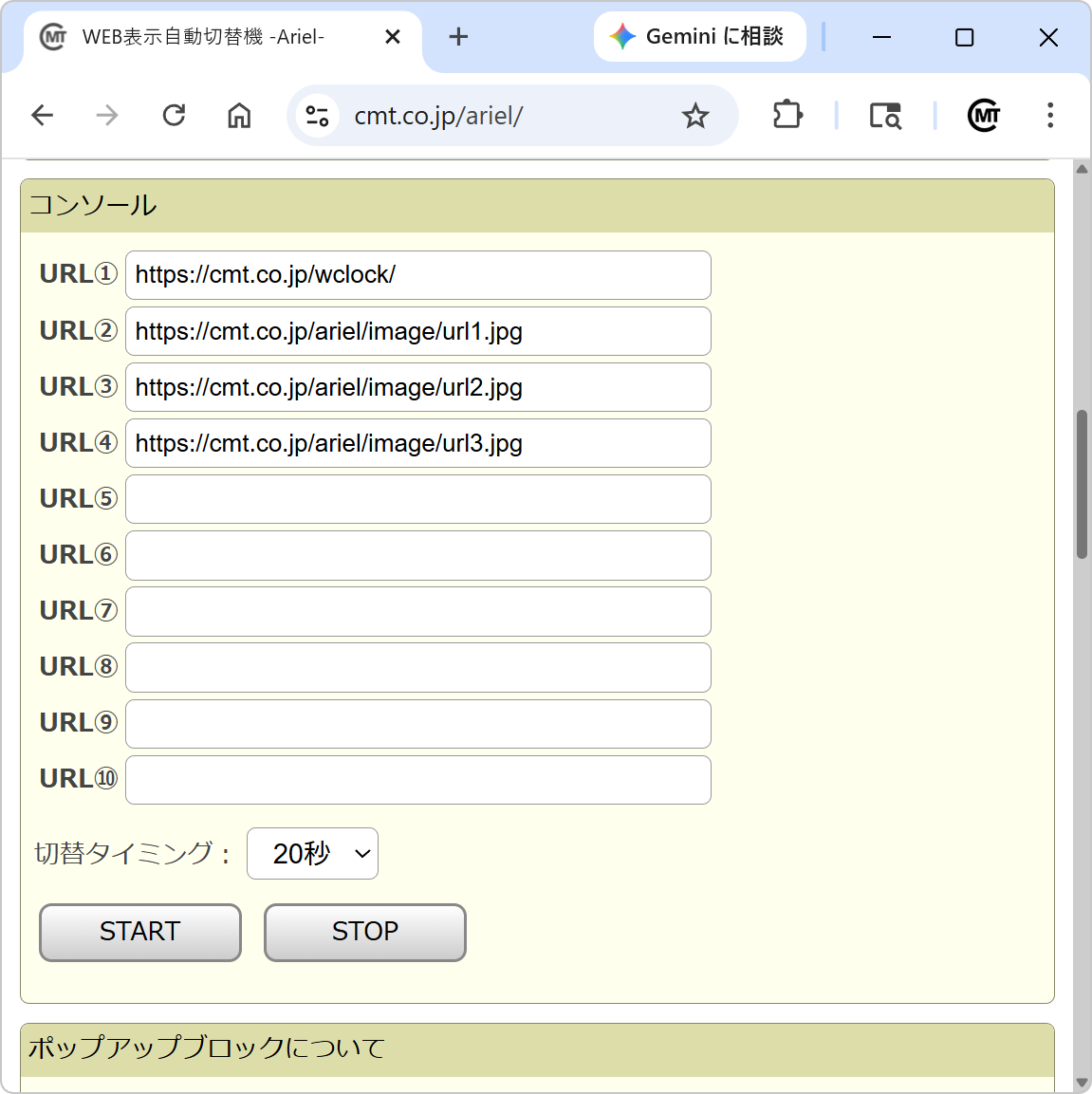Bookmark this page with the star icon
The image size is (1092, 1094).
(695, 116)
